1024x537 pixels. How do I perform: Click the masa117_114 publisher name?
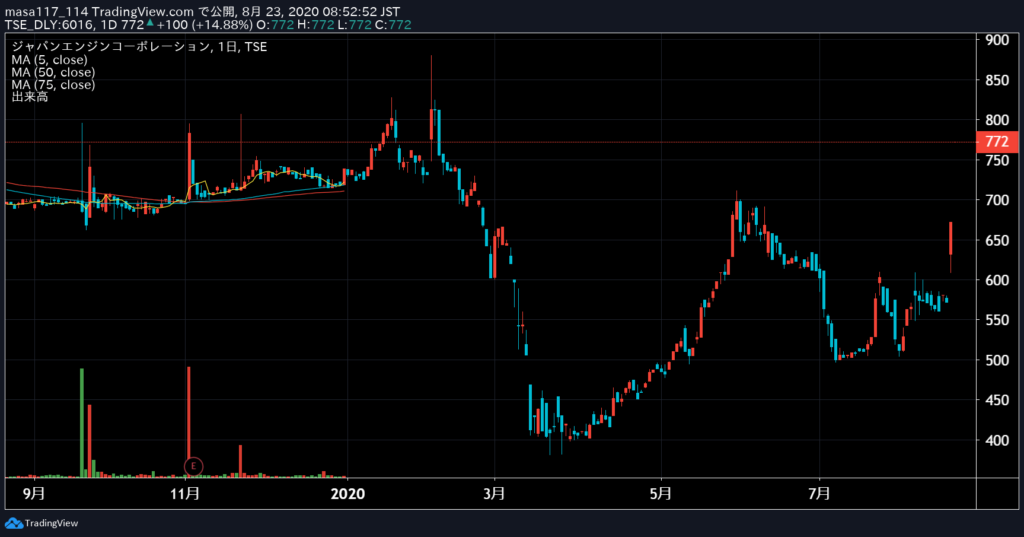pyautogui.click(x=46, y=12)
